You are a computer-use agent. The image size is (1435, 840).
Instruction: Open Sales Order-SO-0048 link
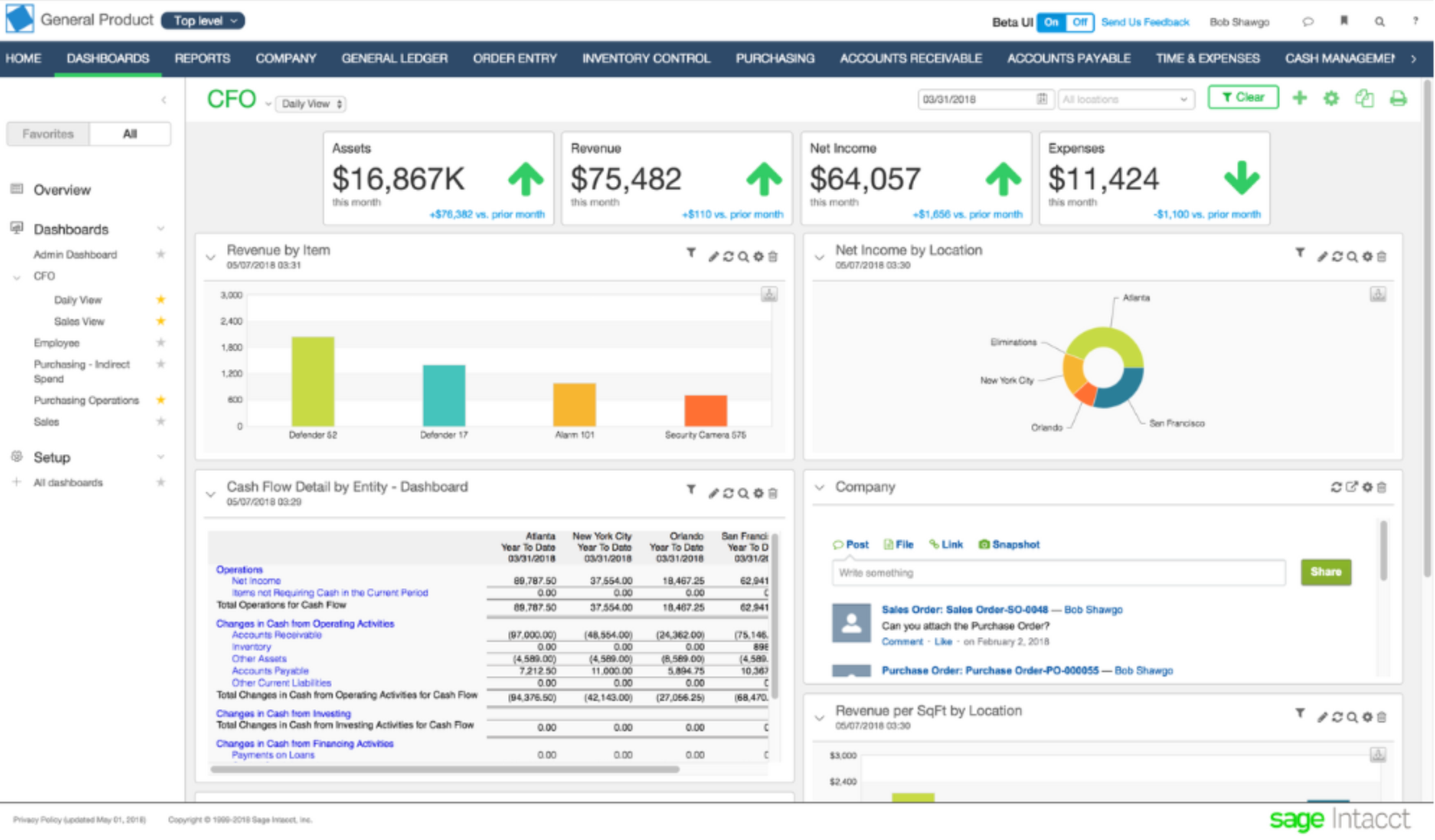965,609
